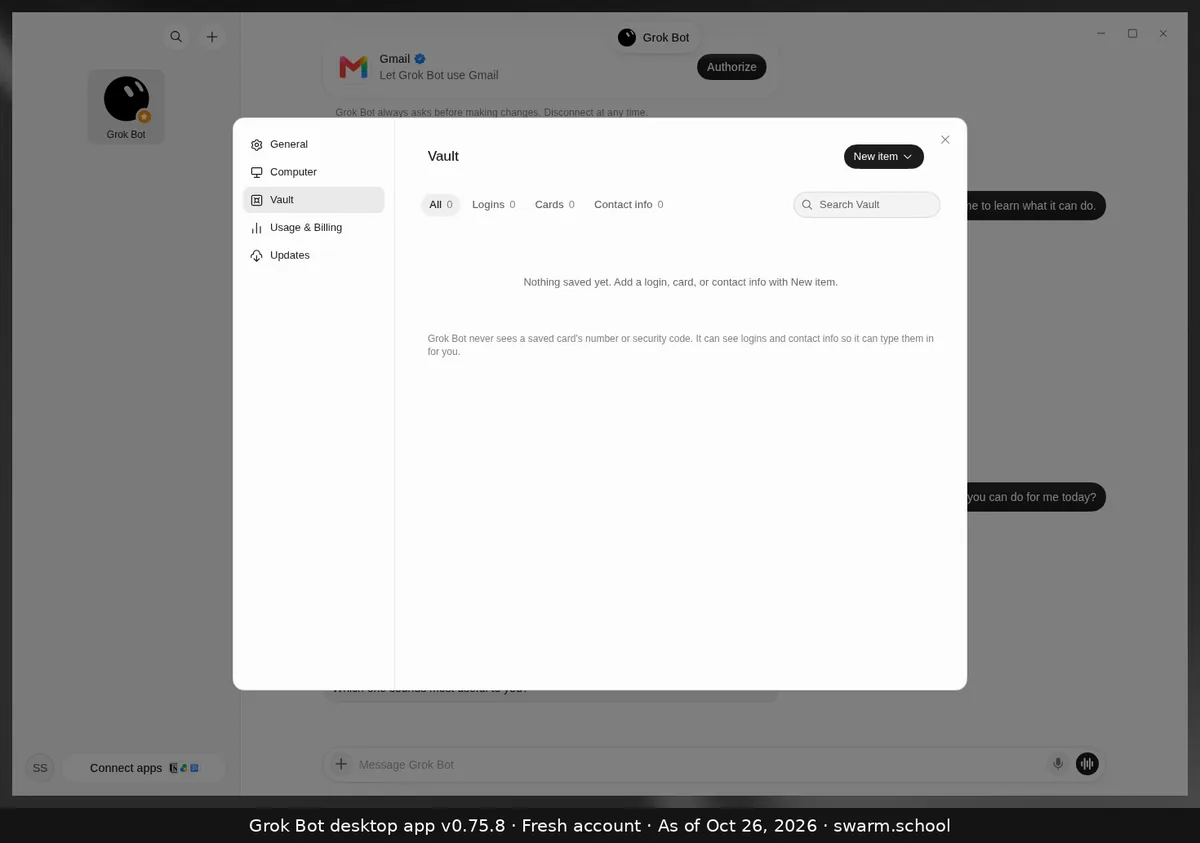Click the Updates download icon
Image resolution: width=1200 pixels, height=843 pixels.
pyautogui.click(x=257, y=256)
